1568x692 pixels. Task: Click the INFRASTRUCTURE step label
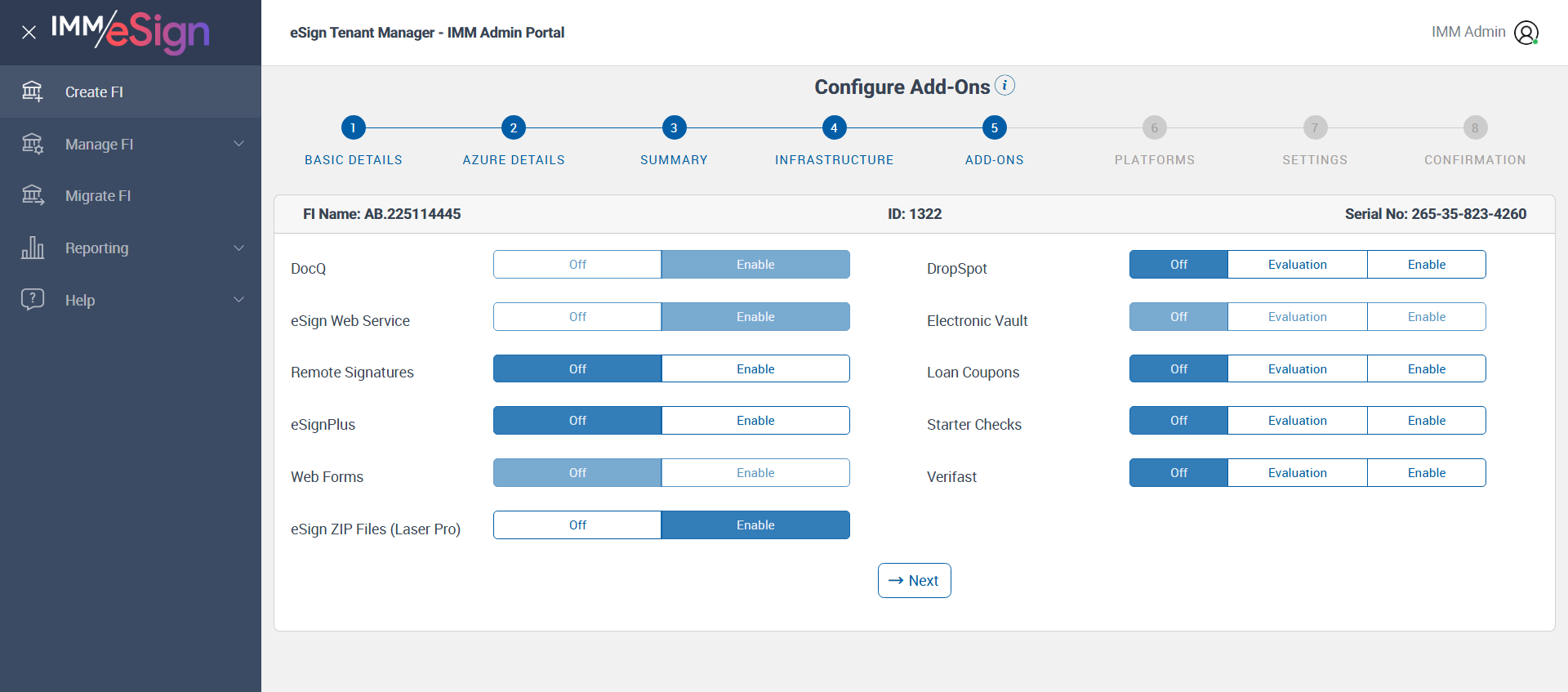tap(834, 160)
